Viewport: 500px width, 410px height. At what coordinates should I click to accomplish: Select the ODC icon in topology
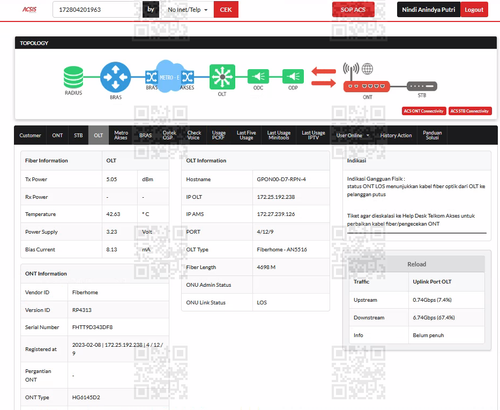258,77
